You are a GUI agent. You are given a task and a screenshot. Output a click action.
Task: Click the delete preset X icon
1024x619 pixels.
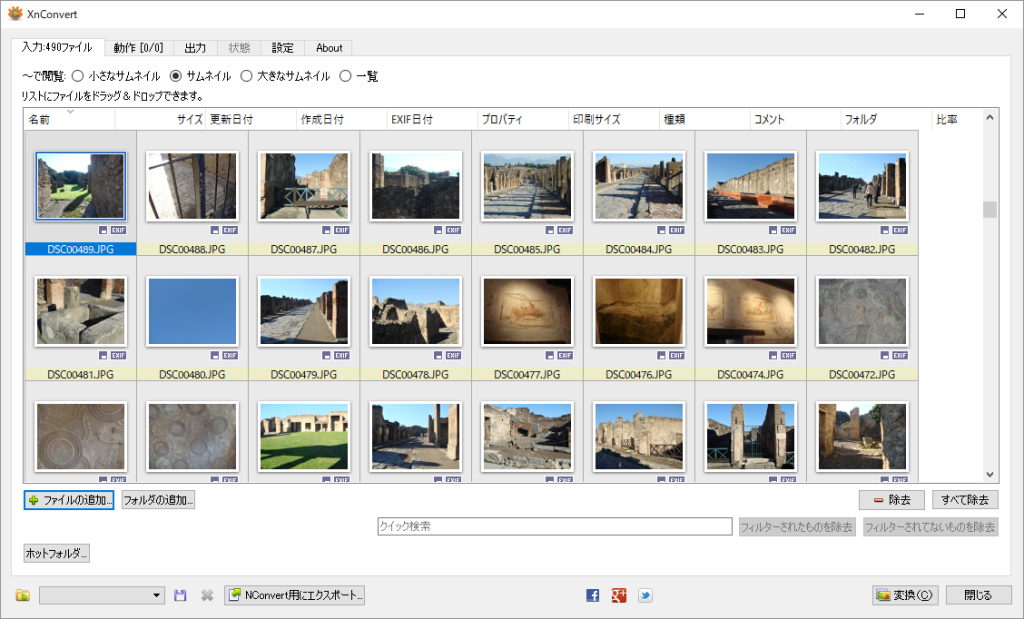point(207,596)
